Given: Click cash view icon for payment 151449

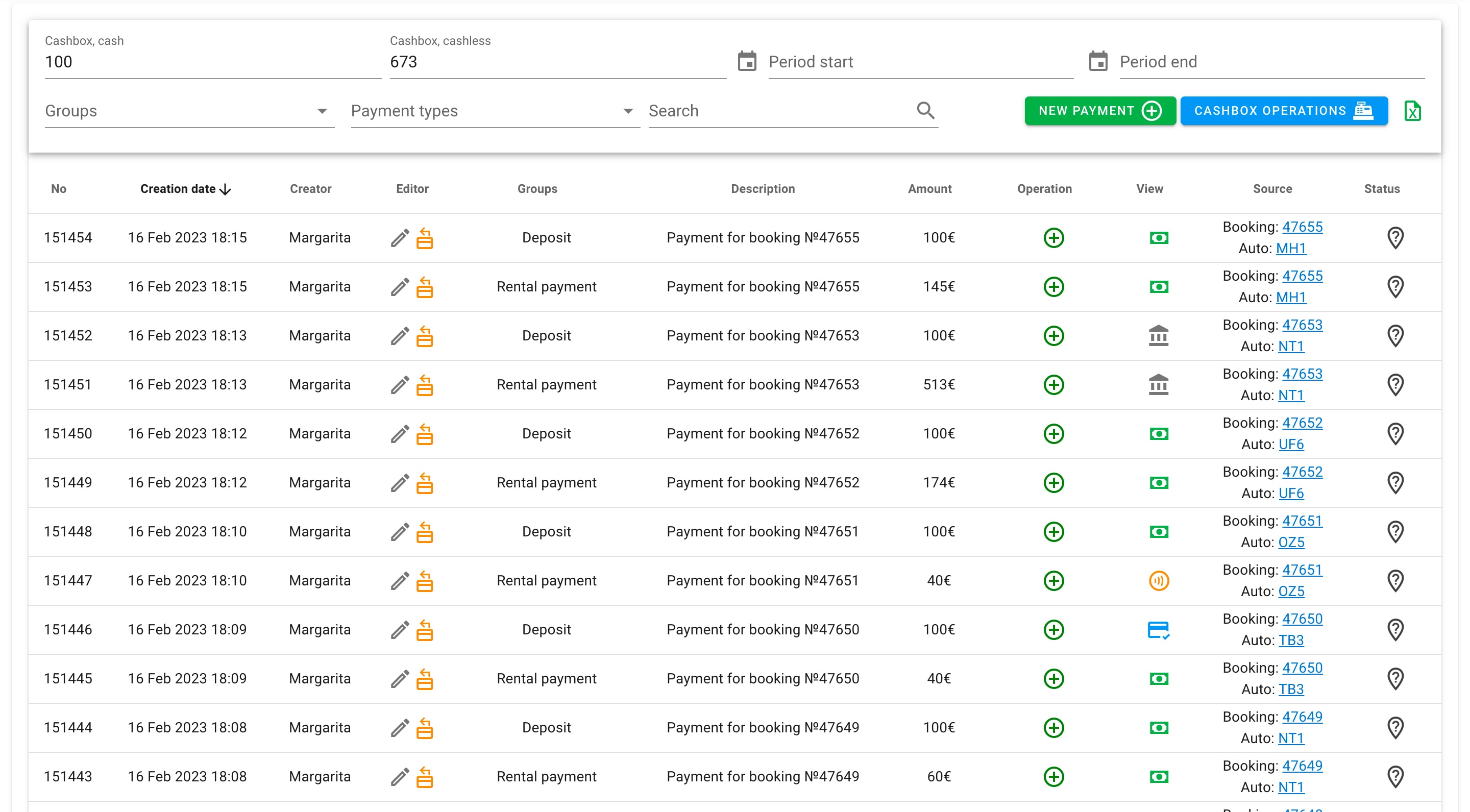Looking at the screenshot, I should tap(1159, 483).
